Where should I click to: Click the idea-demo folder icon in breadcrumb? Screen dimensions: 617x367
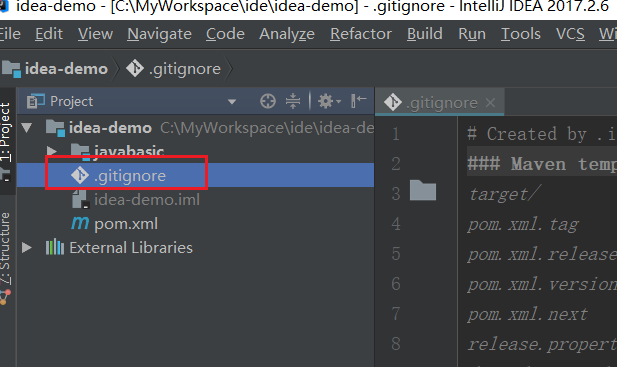pos(11,69)
